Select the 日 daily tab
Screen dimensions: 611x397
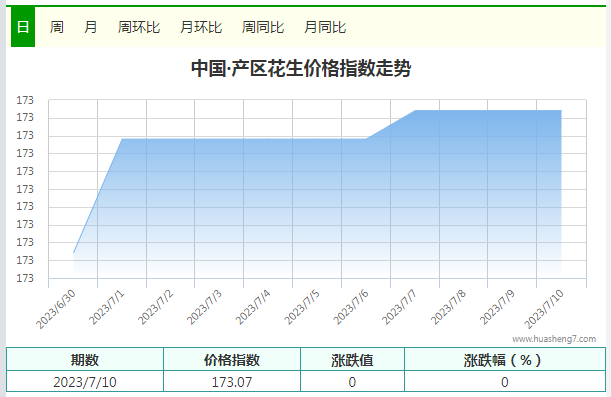(23, 27)
